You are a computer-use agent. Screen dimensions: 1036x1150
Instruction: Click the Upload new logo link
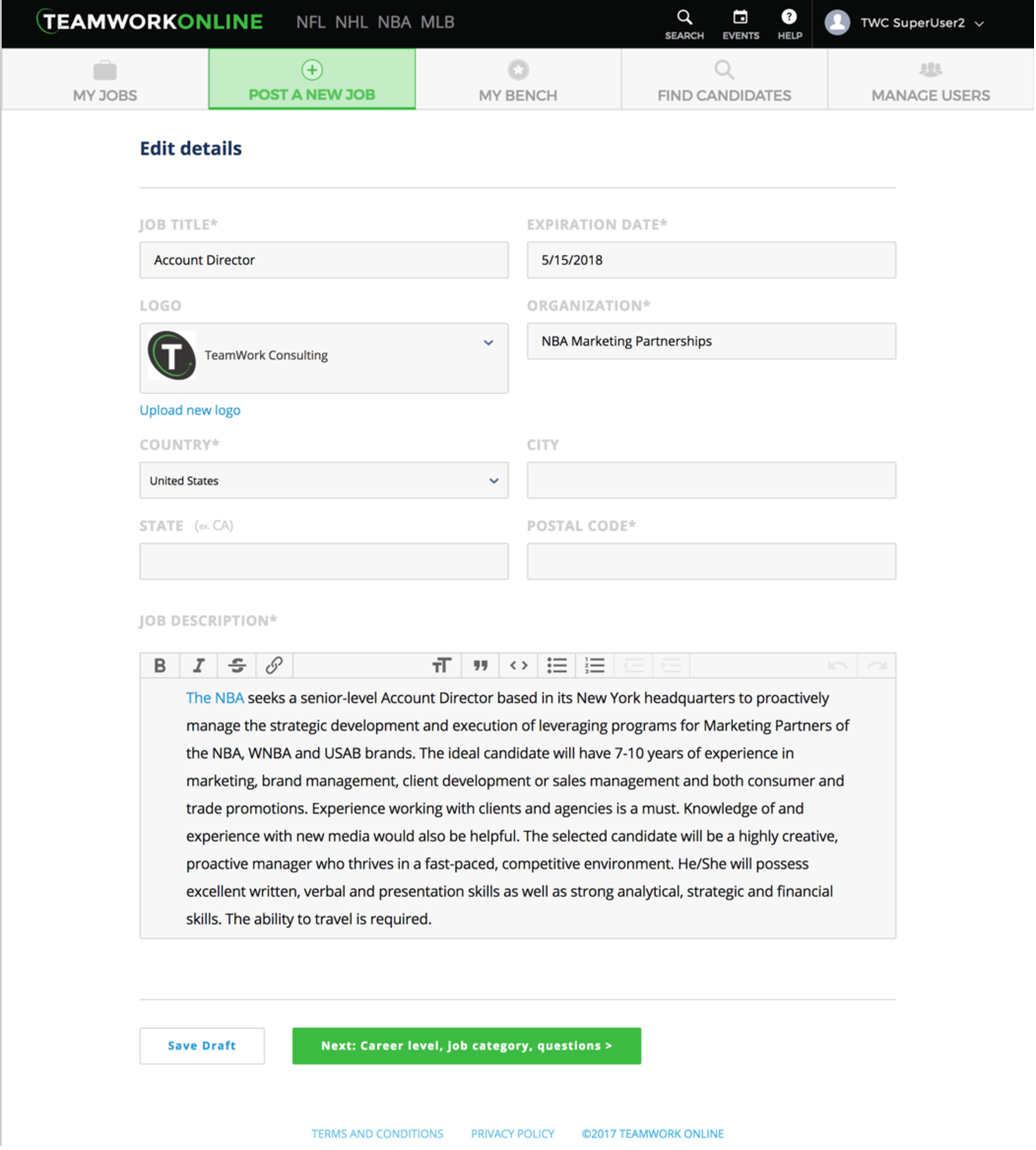point(190,411)
